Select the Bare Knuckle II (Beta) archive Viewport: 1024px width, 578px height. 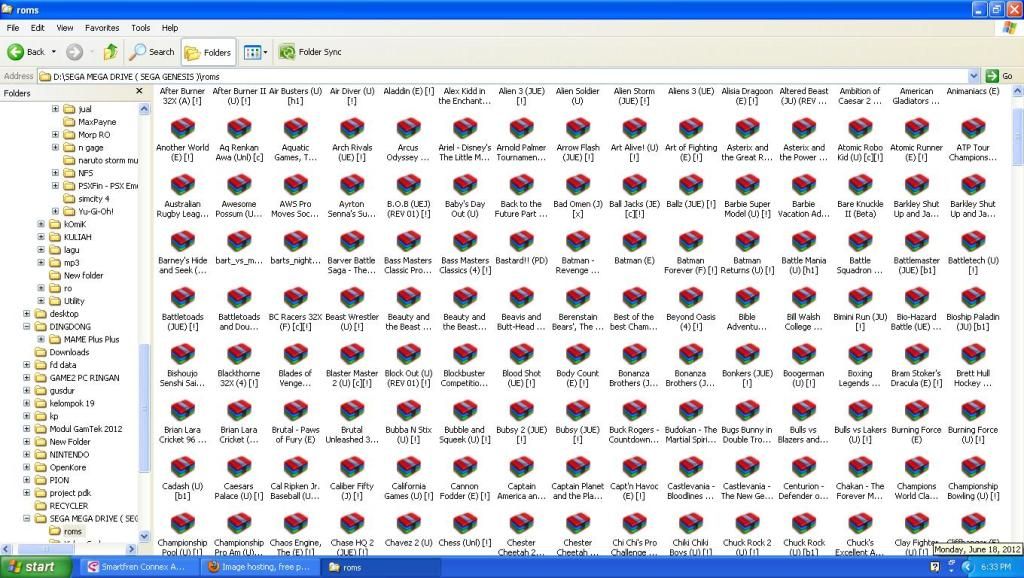coord(860,184)
